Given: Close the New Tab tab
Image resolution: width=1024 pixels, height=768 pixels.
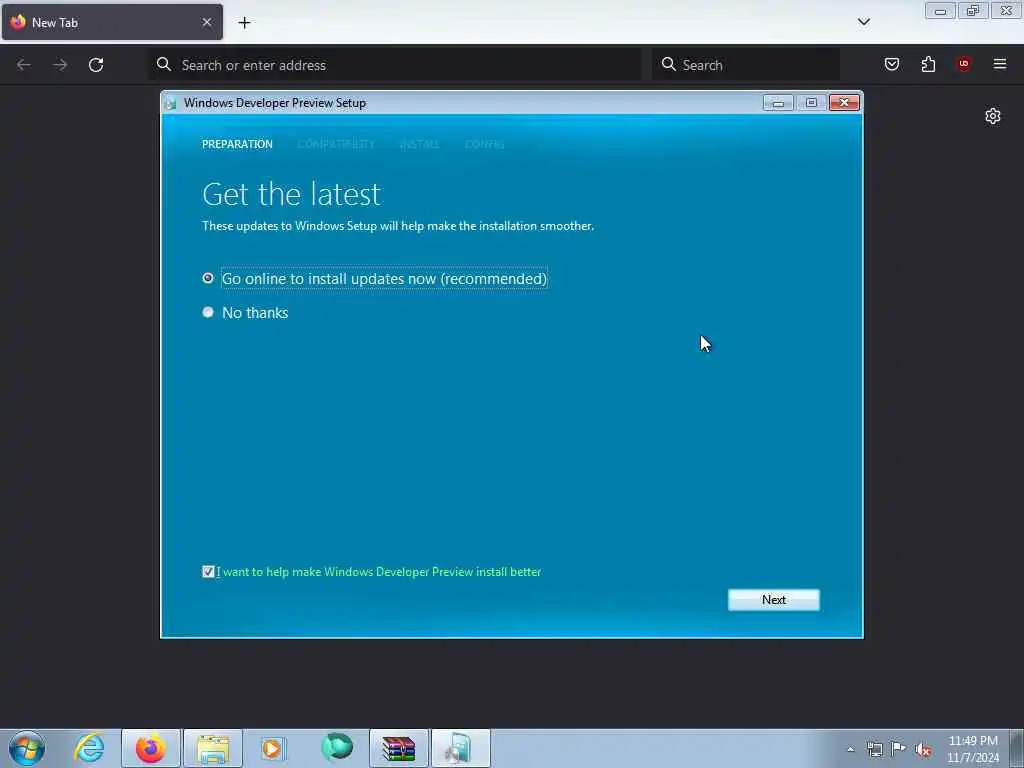Looking at the screenshot, I should pos(207,22).
